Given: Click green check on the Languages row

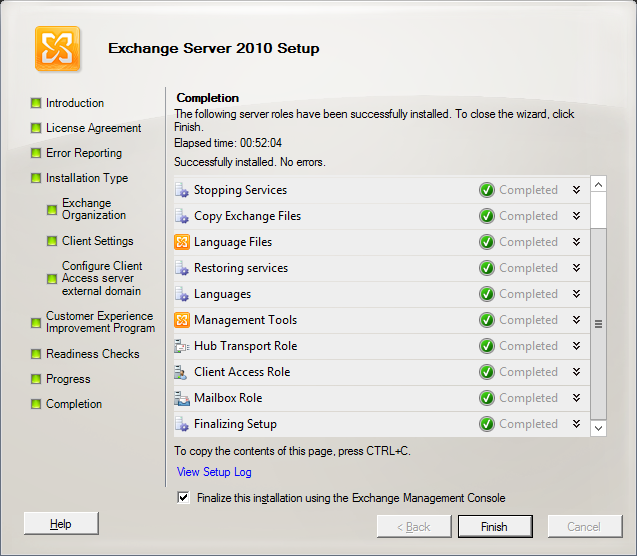Looking at the screenshot, I should coord(487,294).
